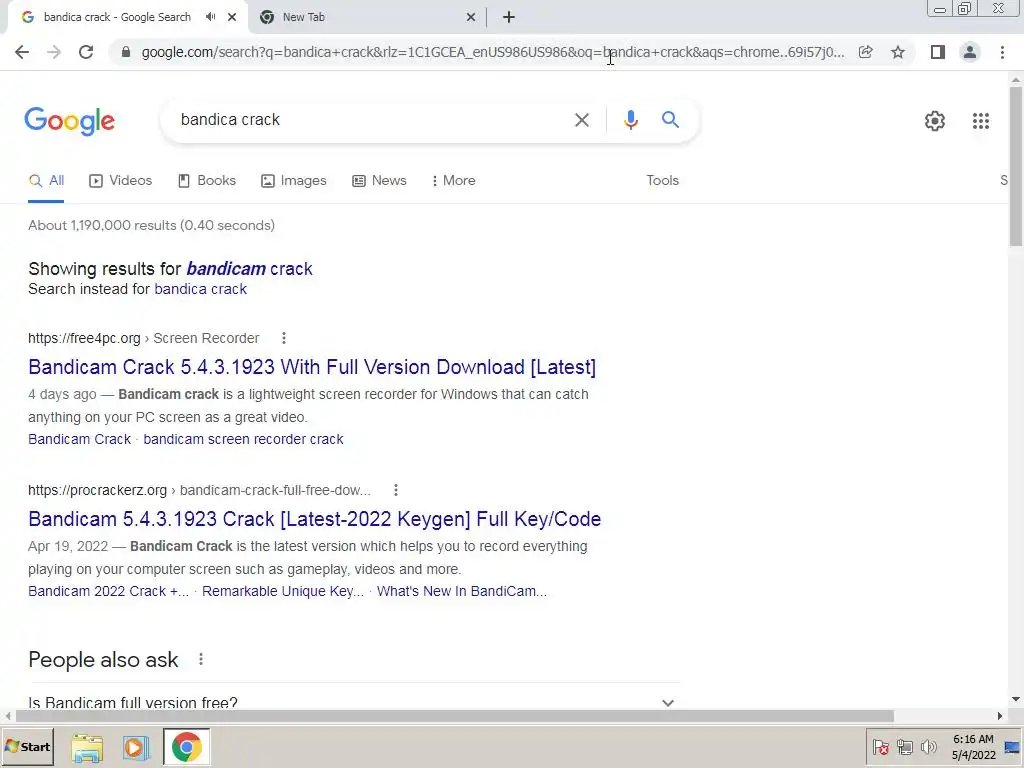Open Chrome's three-dot menu

(1002, 52)
